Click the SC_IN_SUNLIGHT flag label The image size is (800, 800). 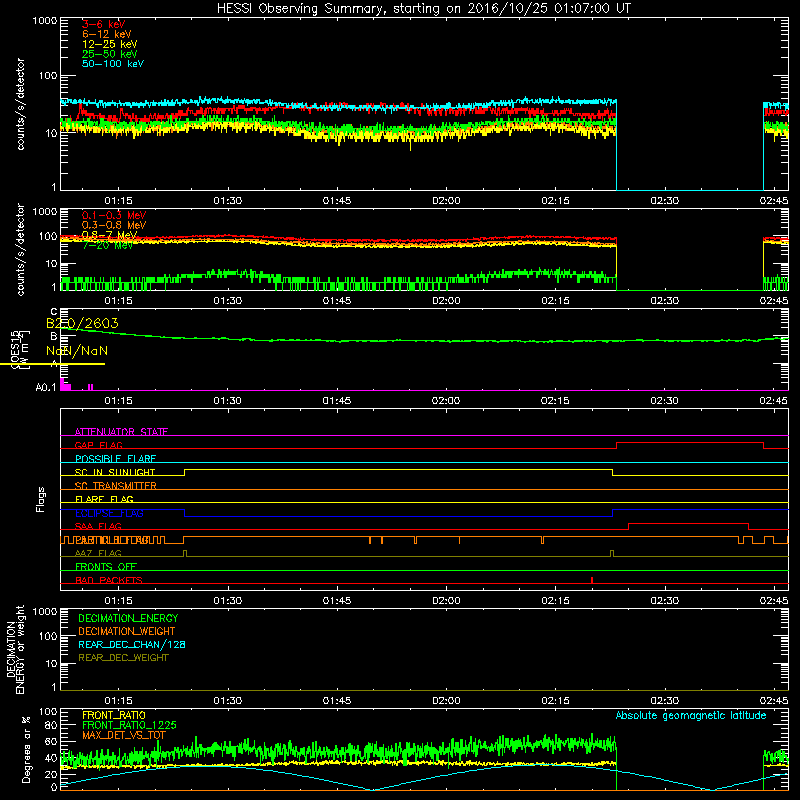point(115,472)
